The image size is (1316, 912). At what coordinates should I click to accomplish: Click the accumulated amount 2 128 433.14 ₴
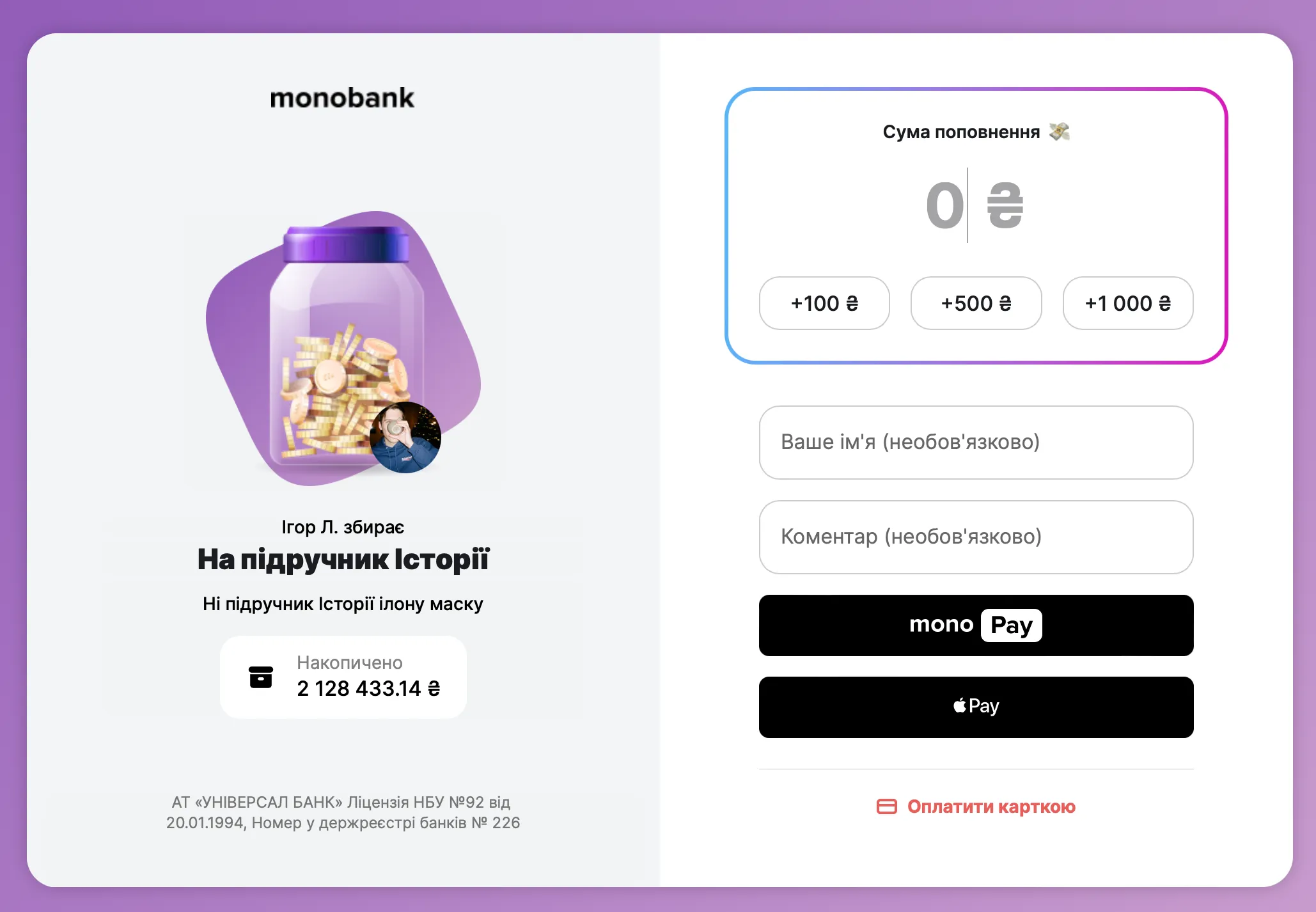(368, 689)
